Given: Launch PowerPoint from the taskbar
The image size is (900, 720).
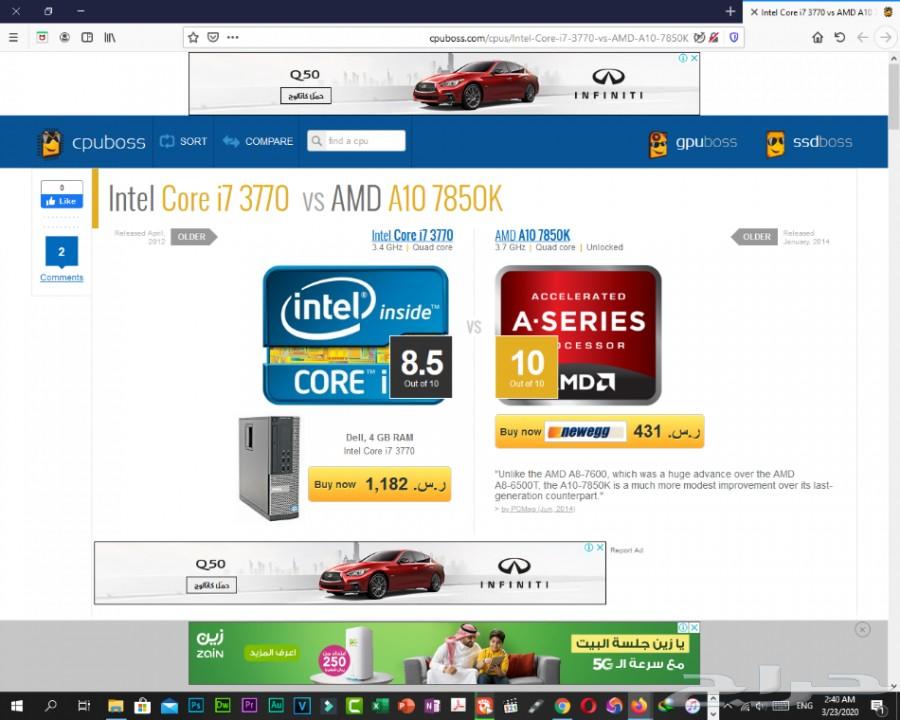Looking at the screenshot, I should point(406,706).
